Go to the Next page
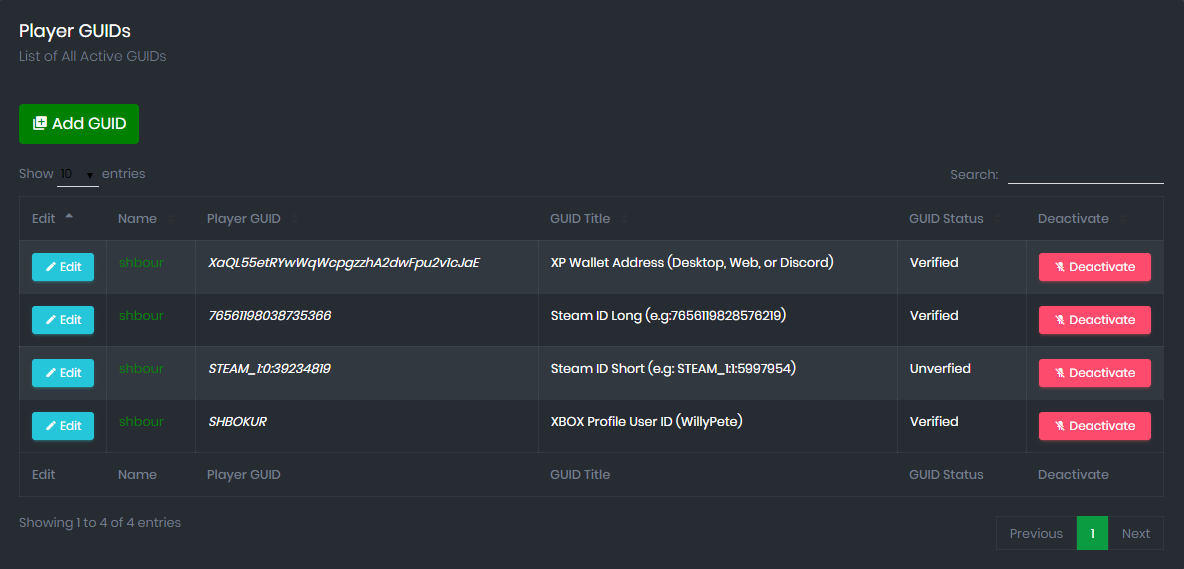The image size is (1184, 569). coord(1136,533)
